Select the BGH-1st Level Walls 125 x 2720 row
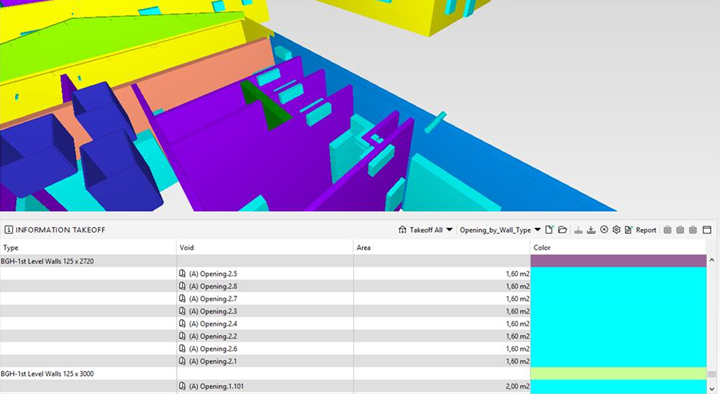Screen dimensions: 720x394 [353, 261]
